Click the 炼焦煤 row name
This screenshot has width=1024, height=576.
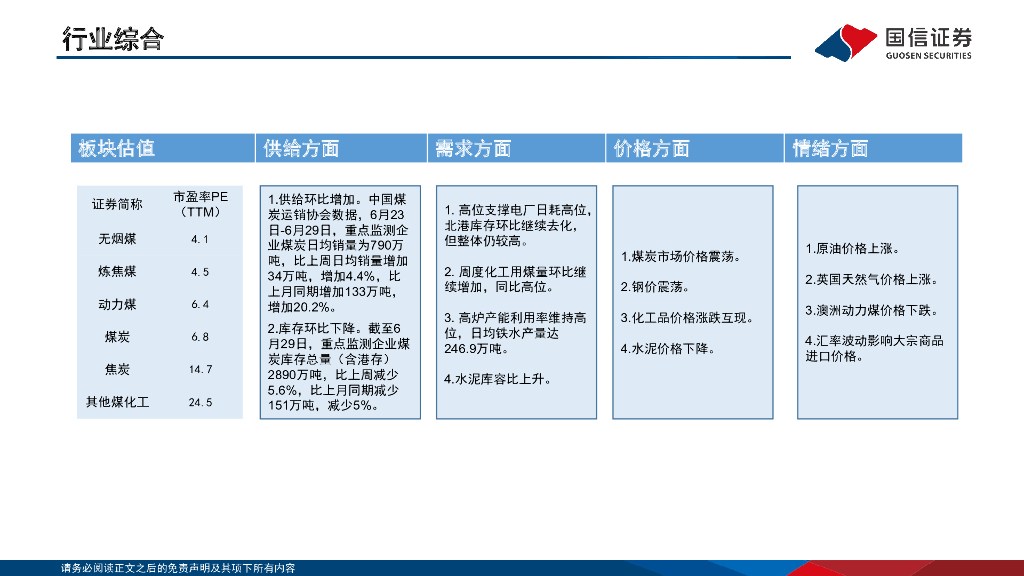coord(117,272)
